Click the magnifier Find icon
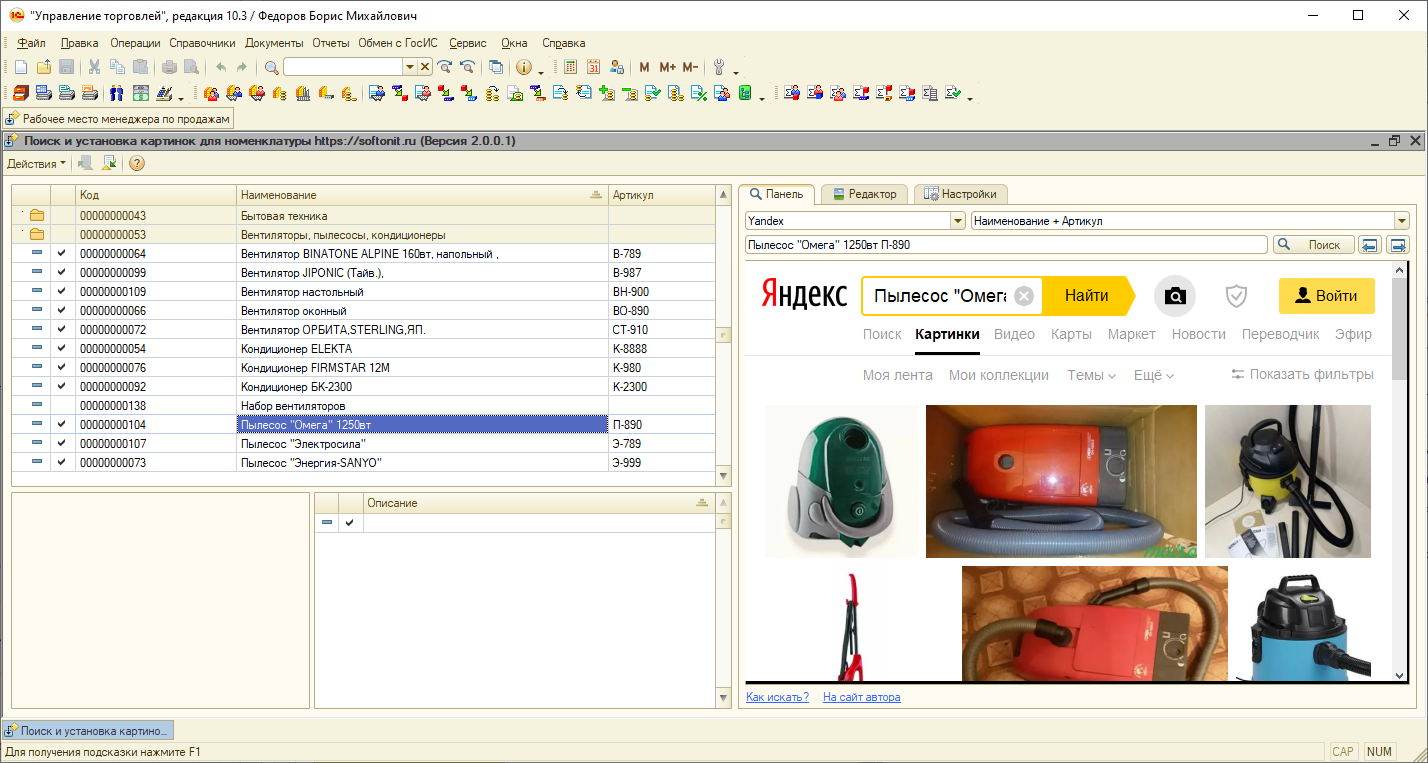 point(271,67)
